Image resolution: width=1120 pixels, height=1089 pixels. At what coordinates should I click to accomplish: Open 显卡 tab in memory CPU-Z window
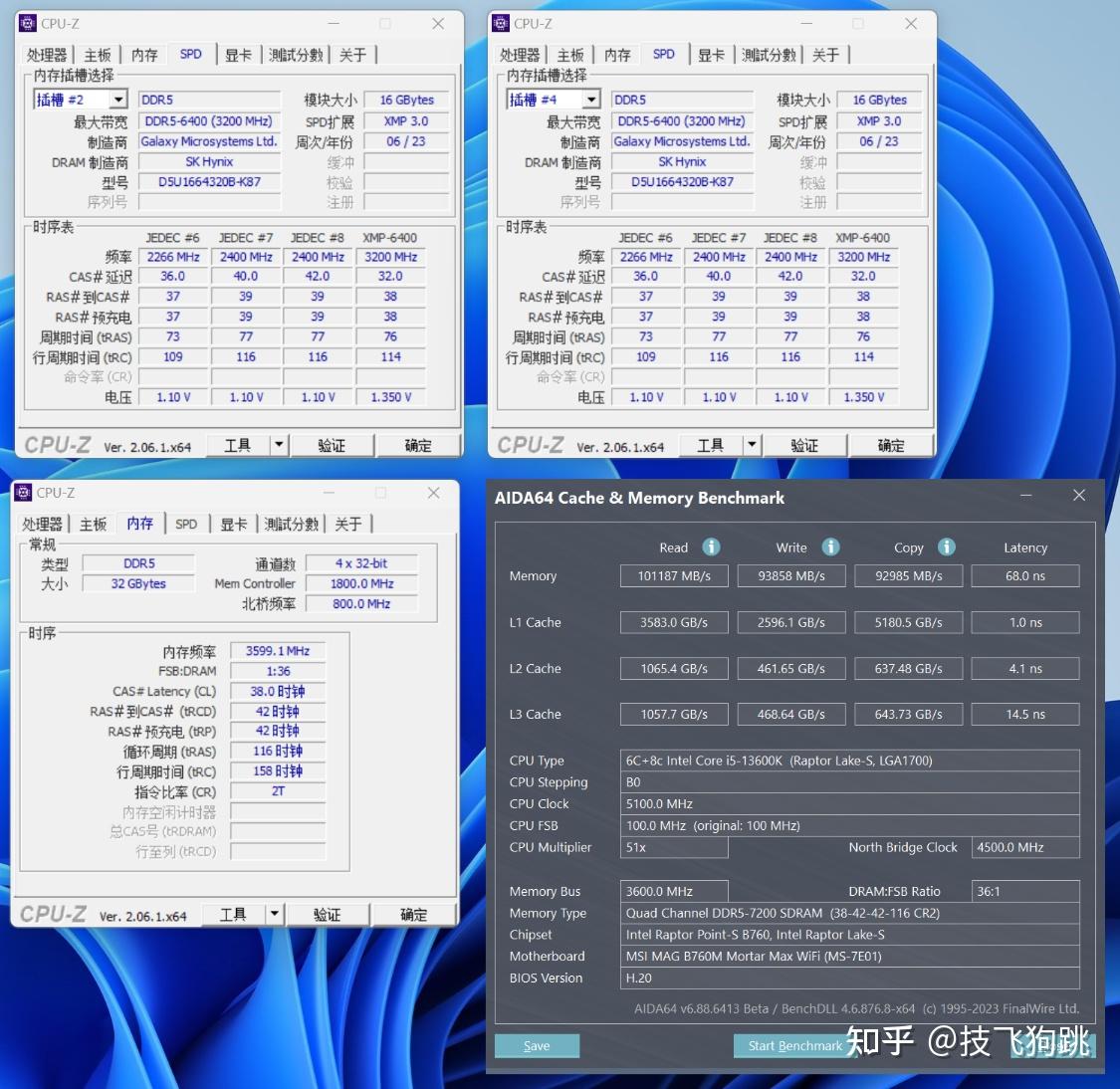tap(234, 525)
